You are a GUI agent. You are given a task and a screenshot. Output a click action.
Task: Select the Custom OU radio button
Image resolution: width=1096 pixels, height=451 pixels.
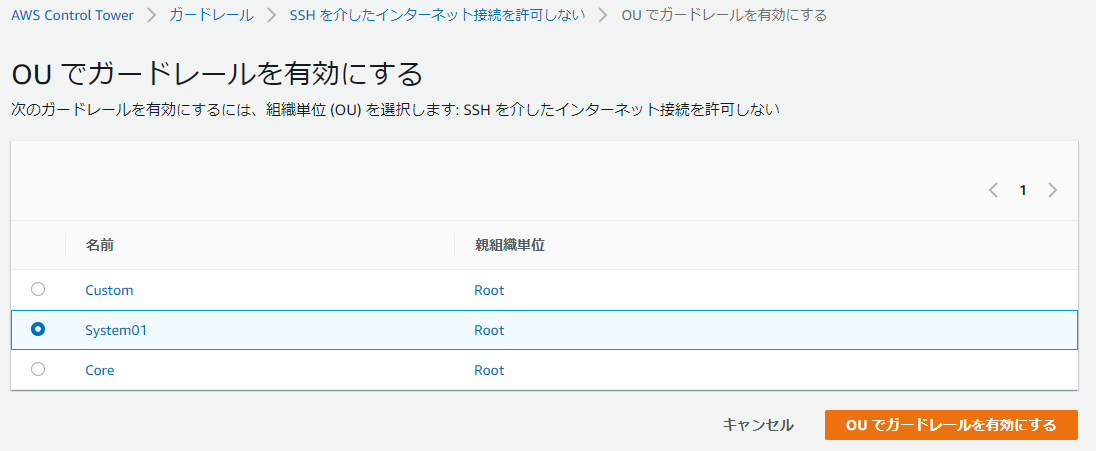[x=38, y=289]
